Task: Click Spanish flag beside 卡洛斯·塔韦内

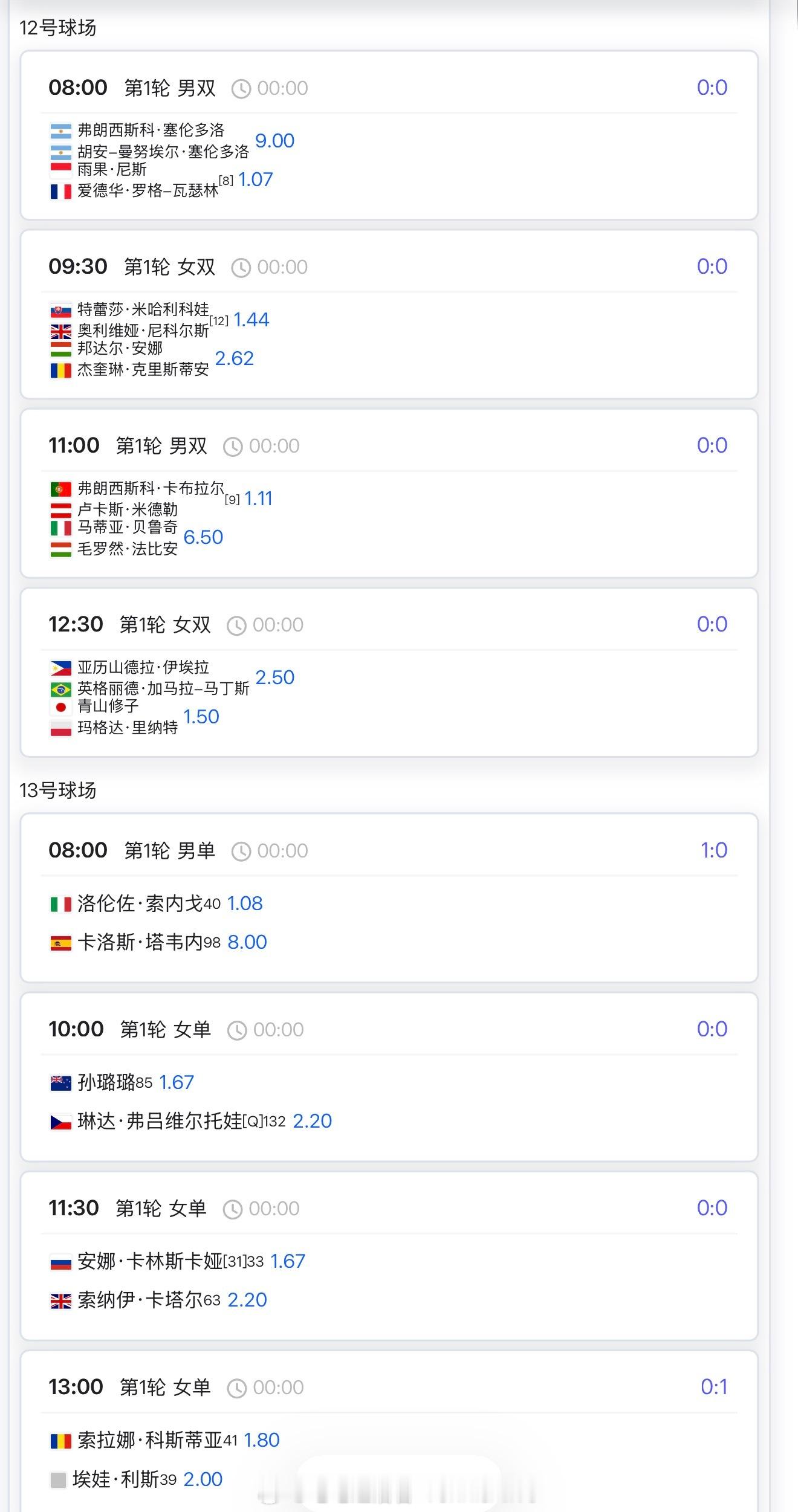Action: click(60, 943)
